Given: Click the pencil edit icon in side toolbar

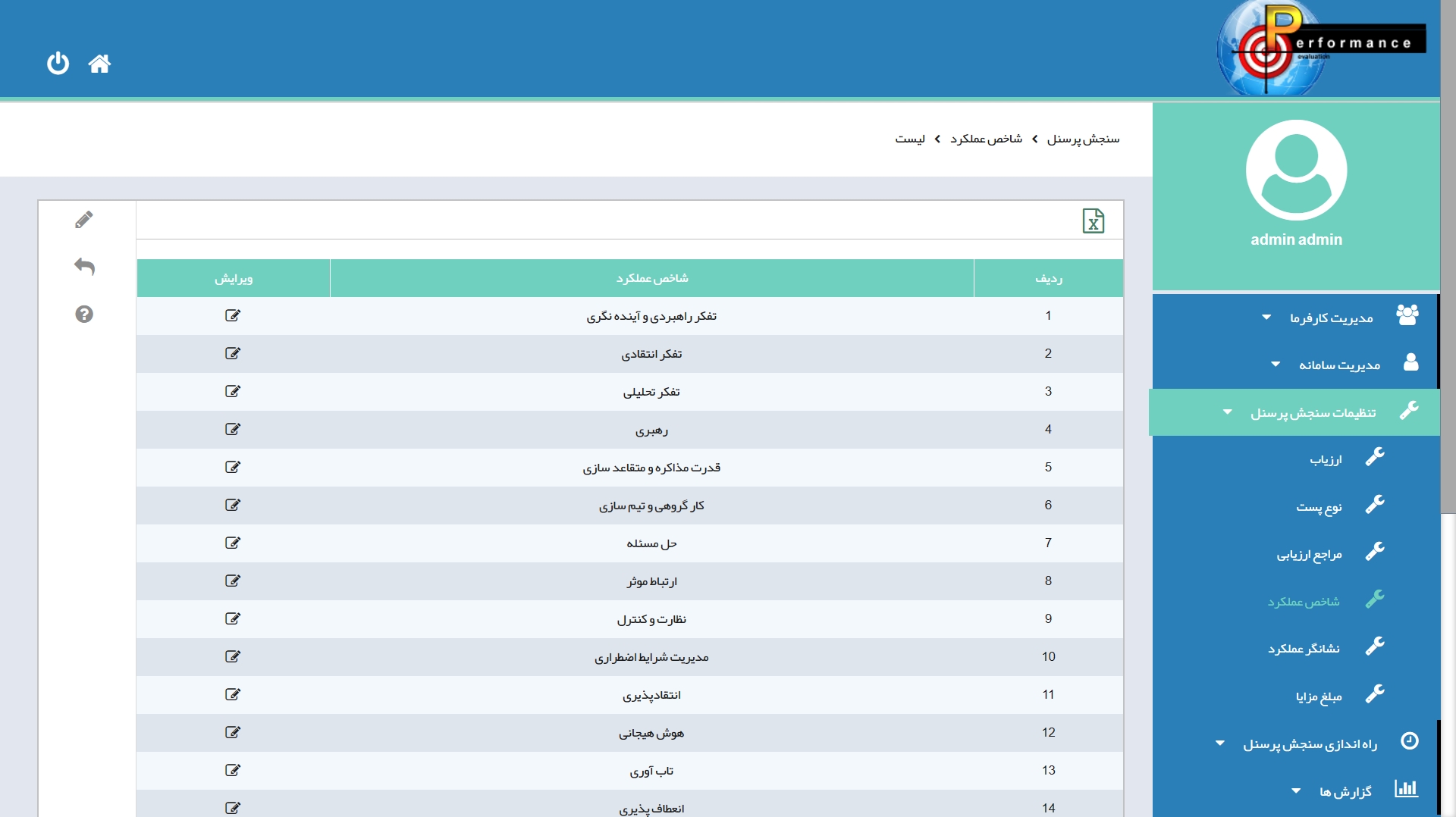Looking at the screenshot, I should [84, 220].
